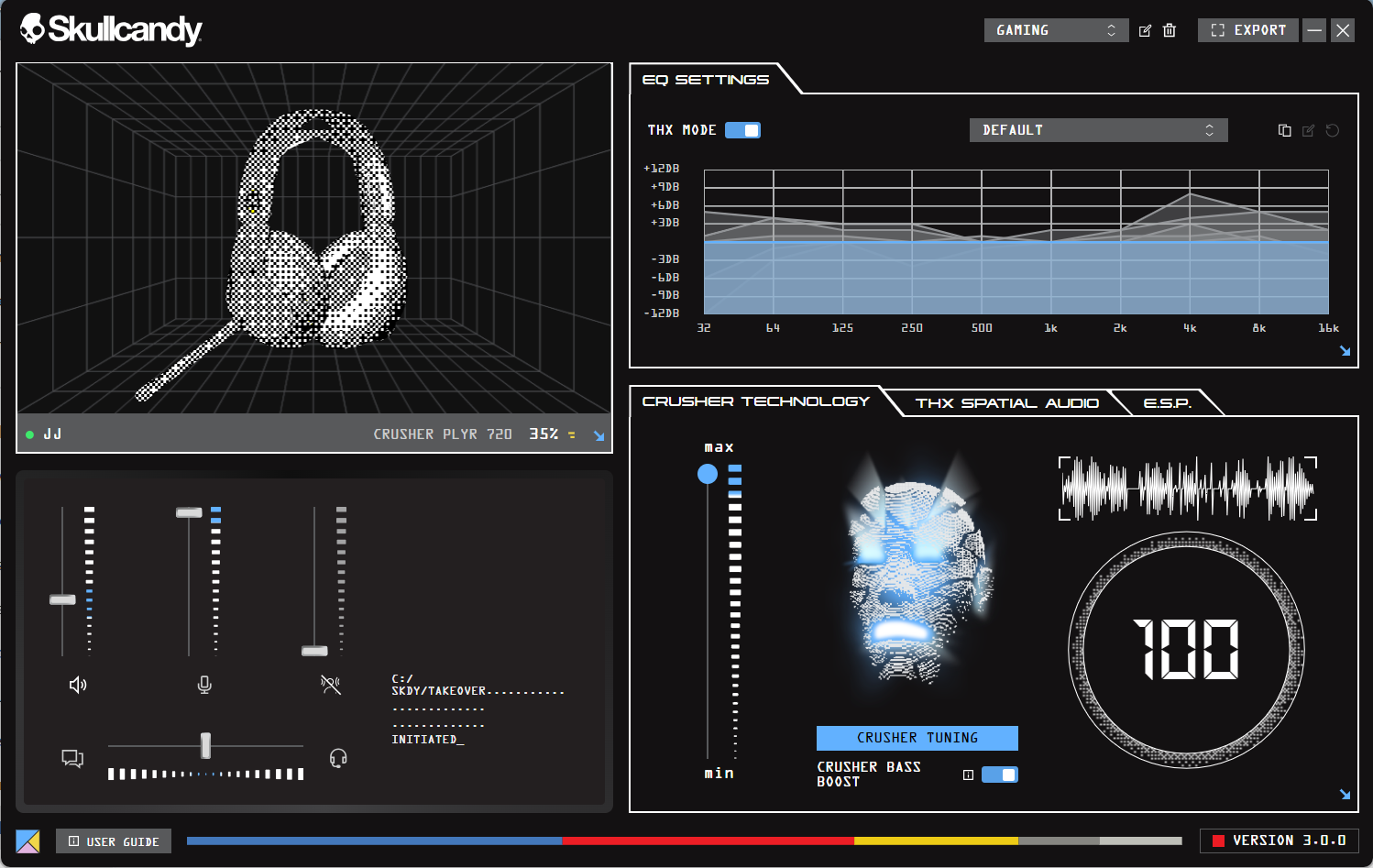Reset the EQ with the undo icon

pos(1332,130)
